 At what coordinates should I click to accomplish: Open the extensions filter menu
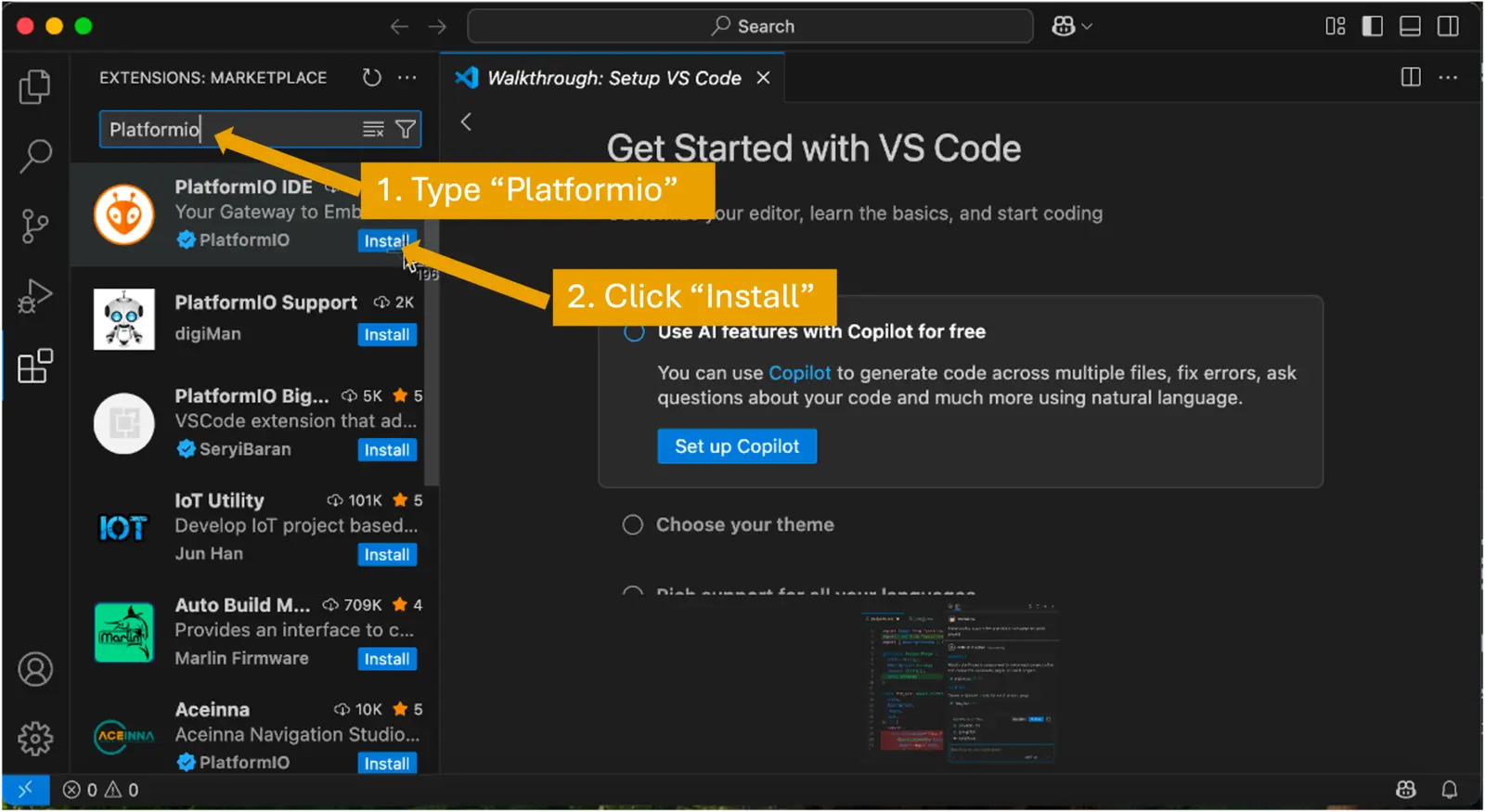(x=406, y=130)
